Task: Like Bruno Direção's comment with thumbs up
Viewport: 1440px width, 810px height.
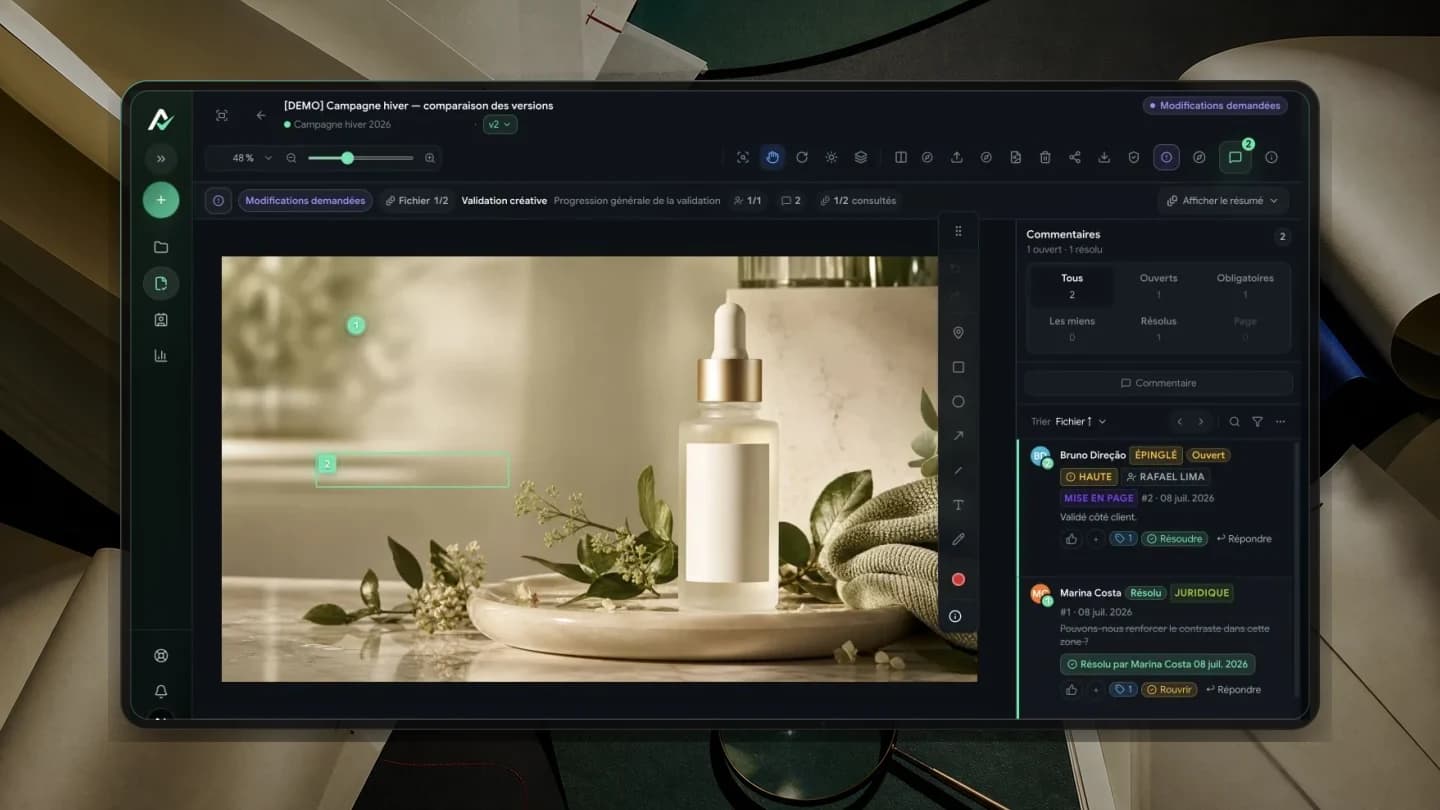Action: pyautogui.click(x=1072, y=539)
